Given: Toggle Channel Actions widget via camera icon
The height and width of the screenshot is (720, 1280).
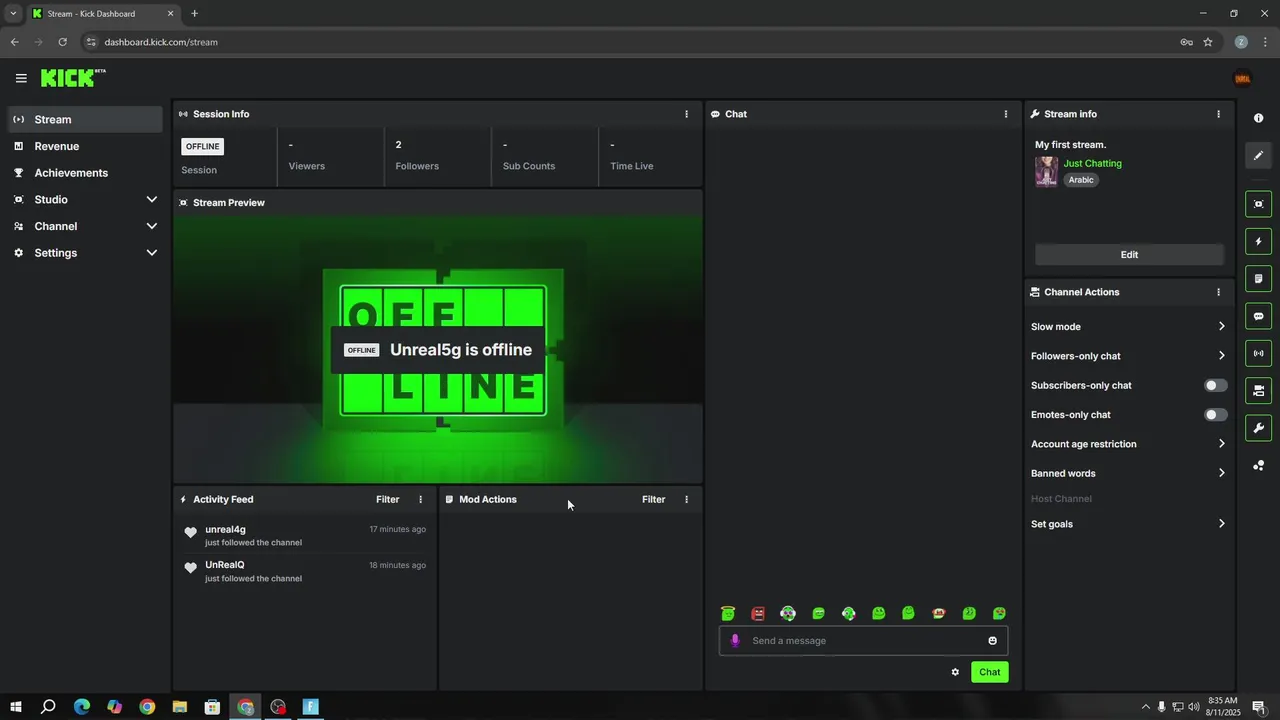Looking at the screenshot, I should (x=1258, y=390).
